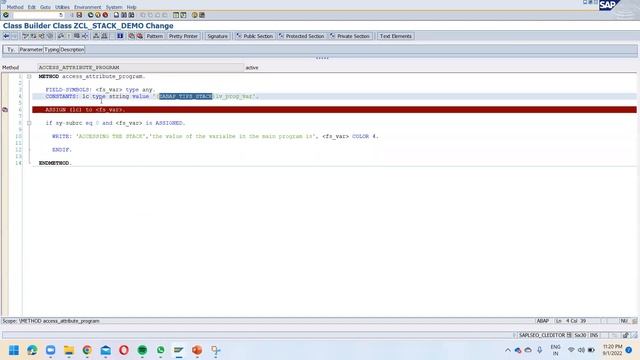Open Text Elements
Image resolution: width=640 pixels, height=360 pixels.
click(x=395, y=36)
